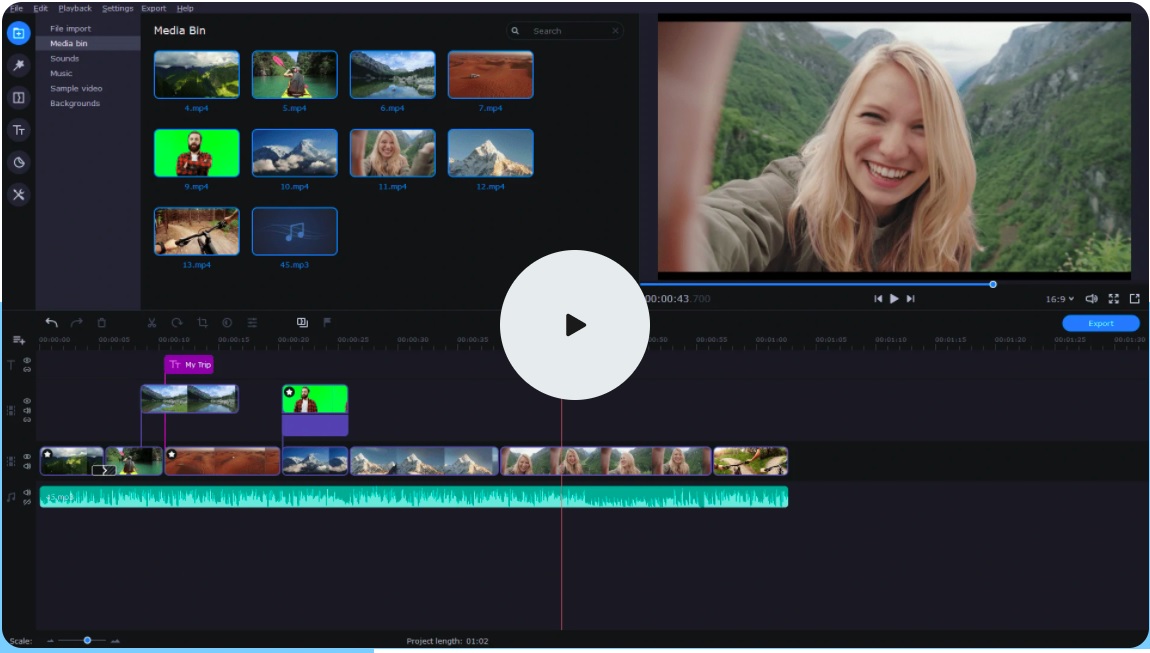This screenshot has height=653, width=1150.
Task: Mute the overlay video track
Action: (x=27, y=410)
